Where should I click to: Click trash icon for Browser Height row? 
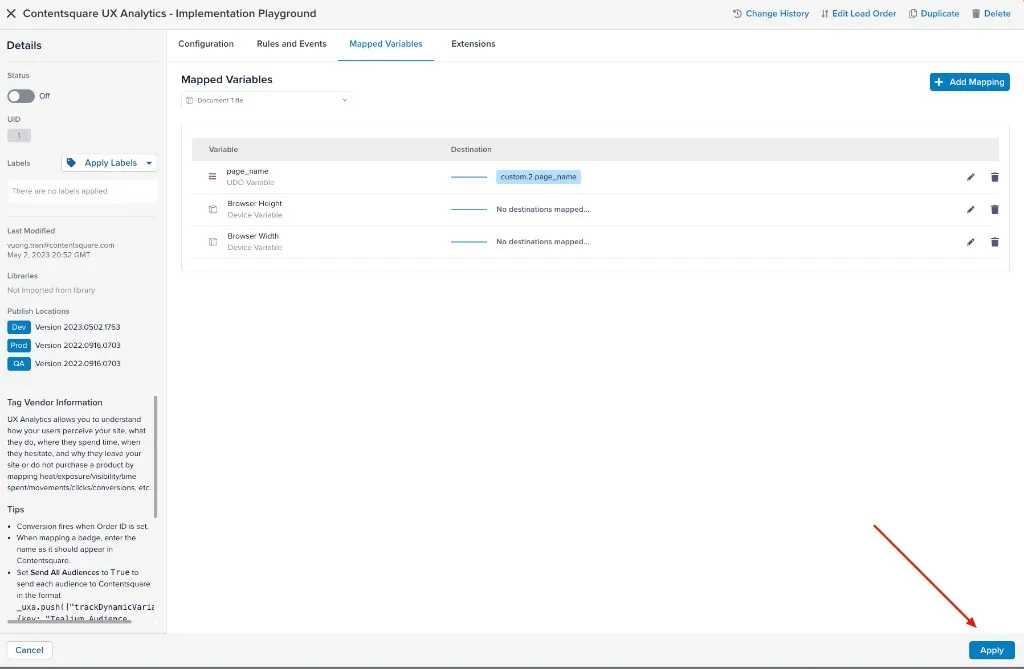click(x=994, y=210)
